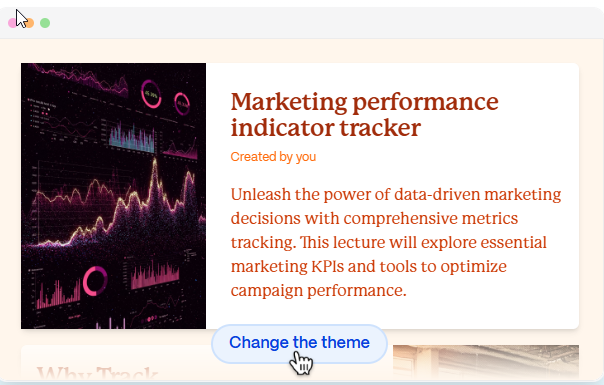Viewport: 604px width, 385px height.
Task: Select the dark analytics dashboard cover image
Action: click(x=114, y=196)
